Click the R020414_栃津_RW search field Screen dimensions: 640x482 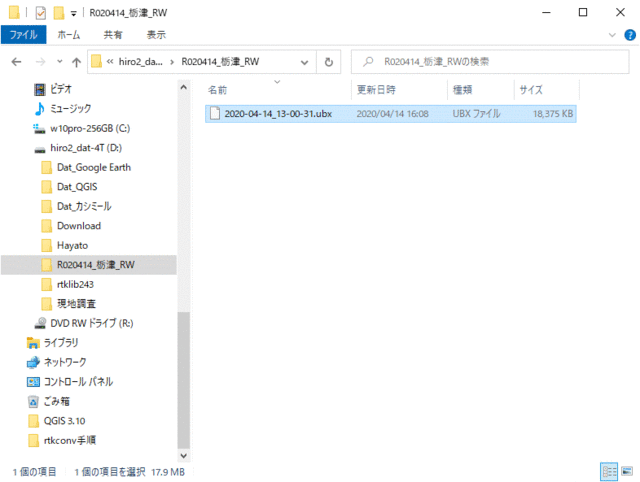[x=490, y=62]
